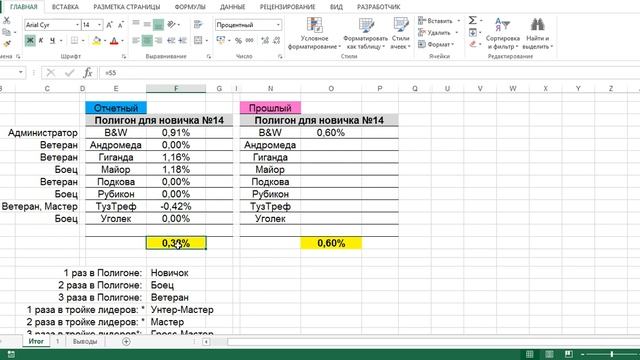
Task: Switch to the ДАННЫЕ ribbon tab
Action: pyautogui.click(x=233, y=7)
